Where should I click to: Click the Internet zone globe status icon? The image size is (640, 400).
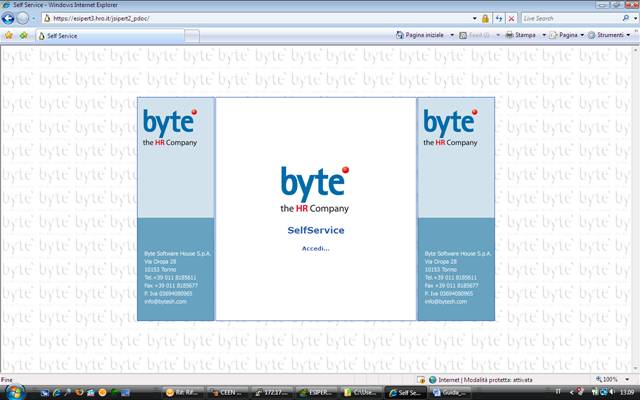click(x=433, y=380)
